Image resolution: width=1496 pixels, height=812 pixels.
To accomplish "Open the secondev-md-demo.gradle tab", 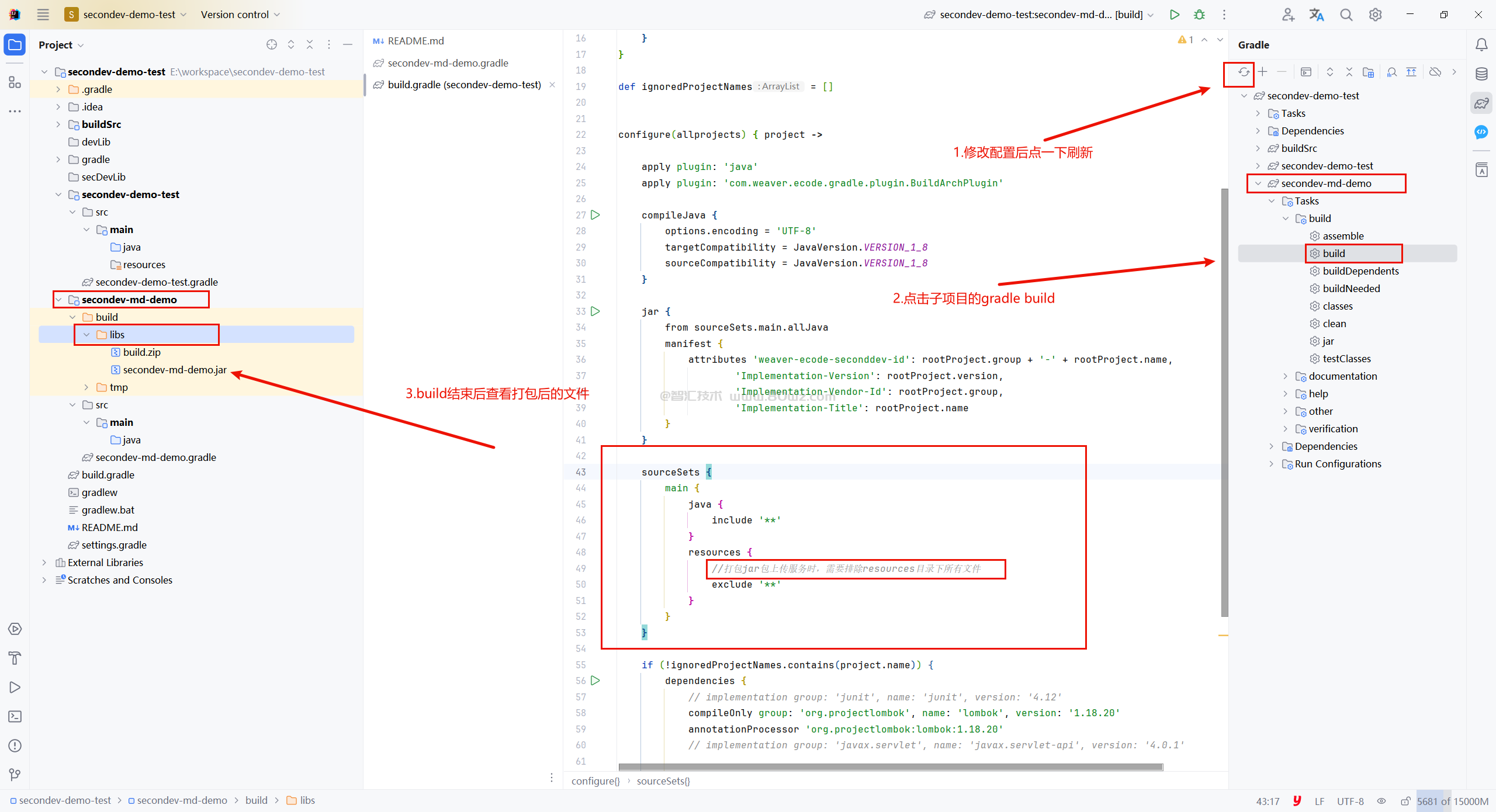I will click(448, 63).
